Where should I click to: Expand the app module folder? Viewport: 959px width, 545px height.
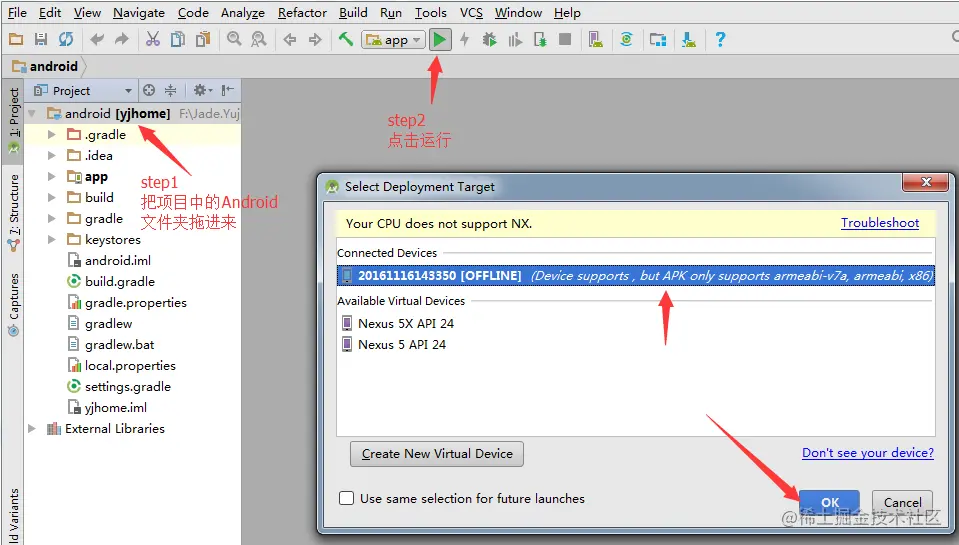(x=52, y=177)
